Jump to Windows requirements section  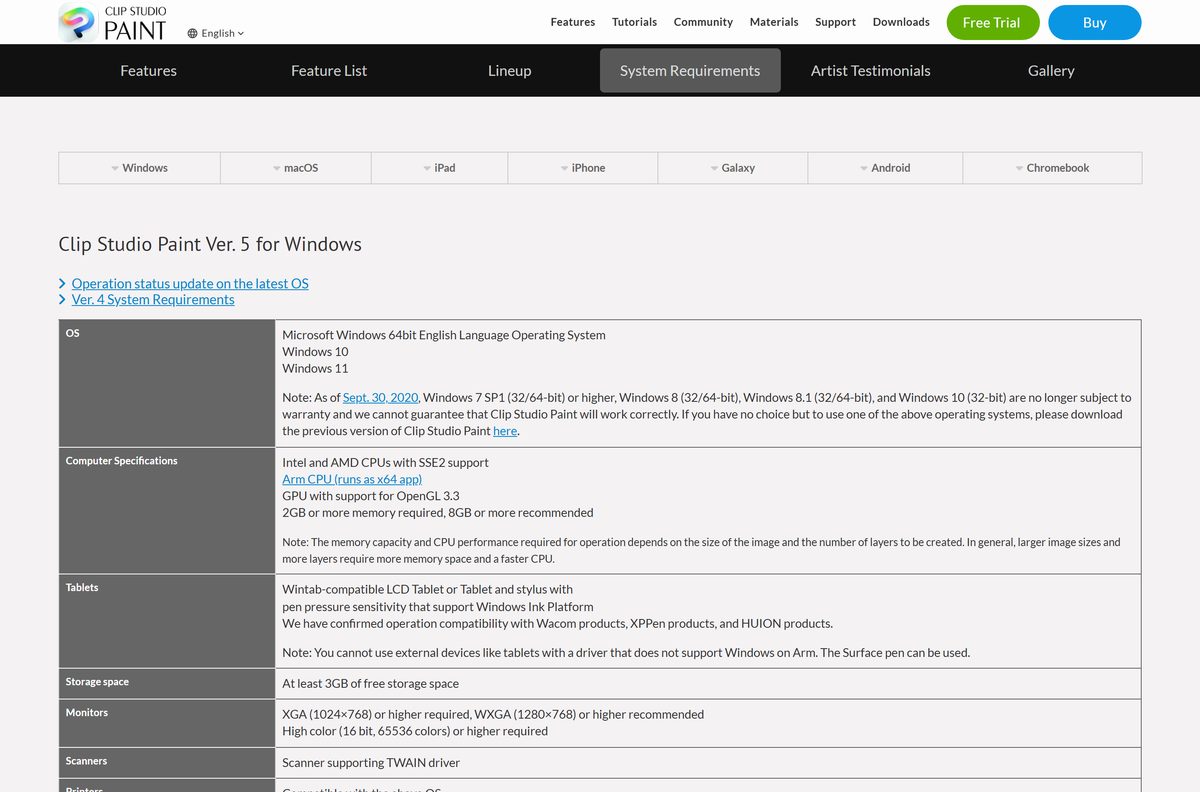click(140, 168)
